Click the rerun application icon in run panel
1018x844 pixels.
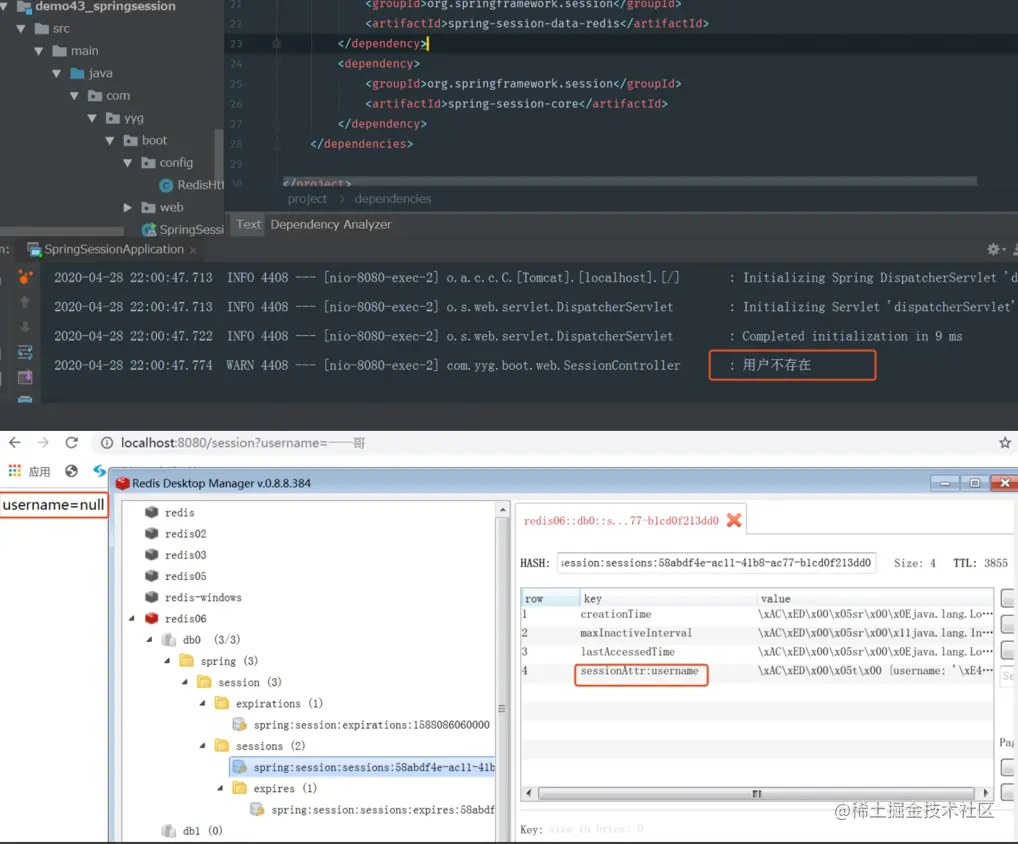[25, 277]
